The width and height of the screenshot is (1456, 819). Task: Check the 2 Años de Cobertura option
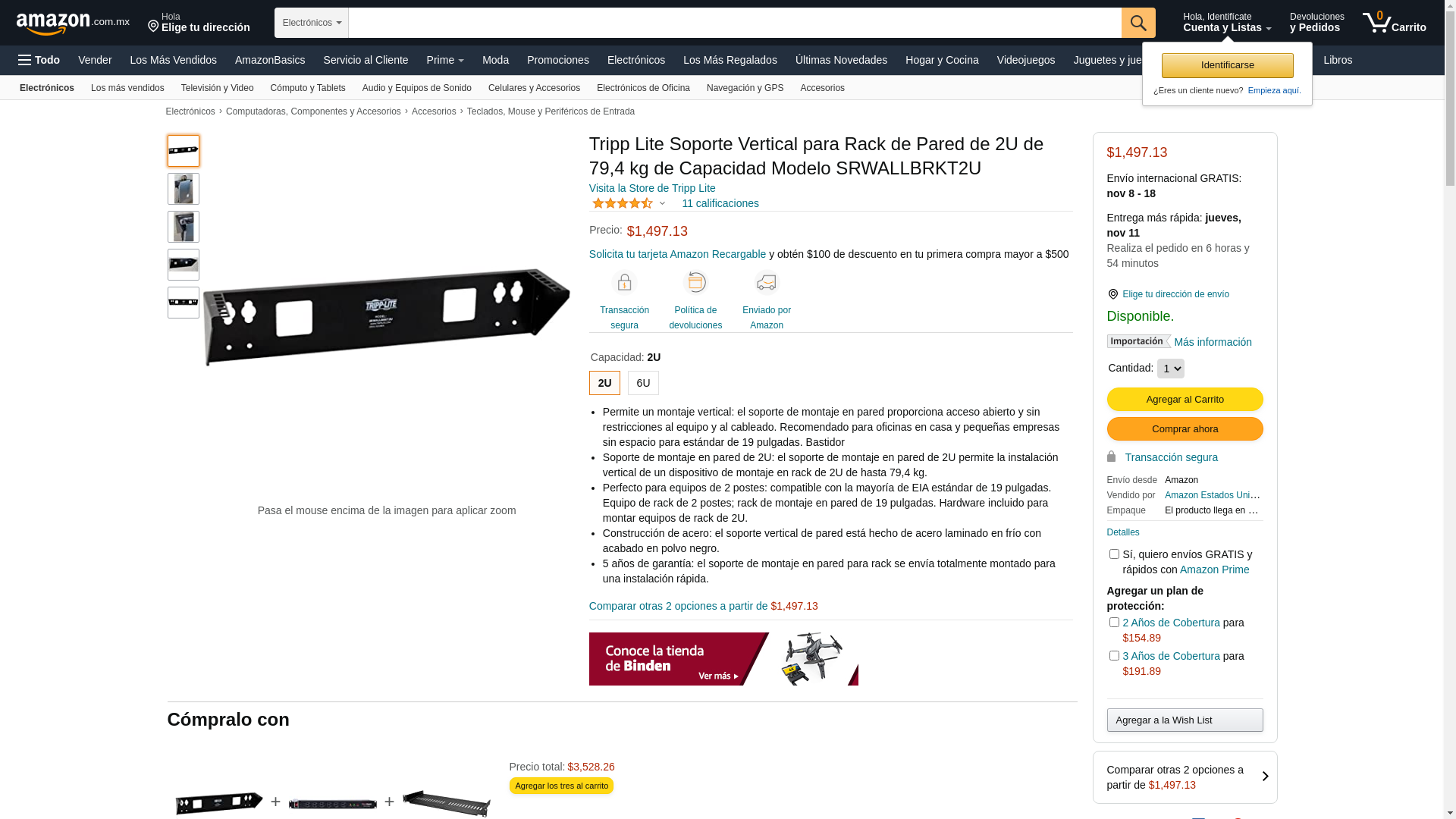1114,623
